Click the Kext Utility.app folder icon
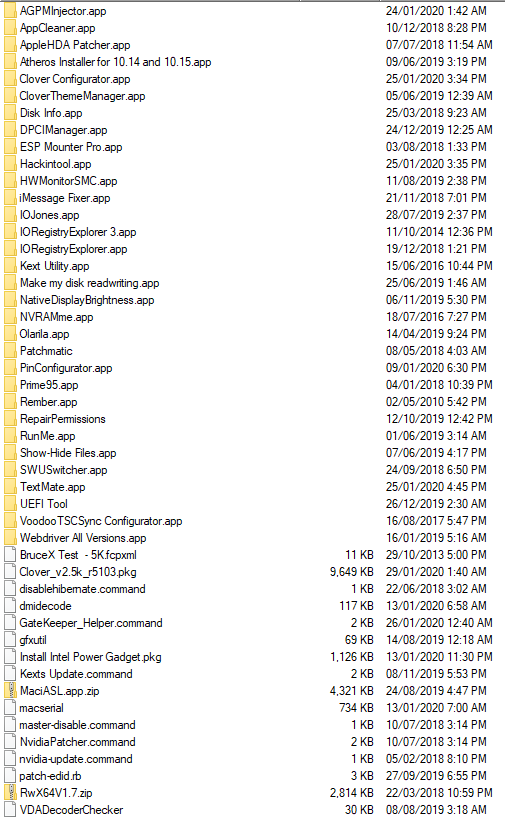This screenshot has width=505, height=822. tap(10, 266)
